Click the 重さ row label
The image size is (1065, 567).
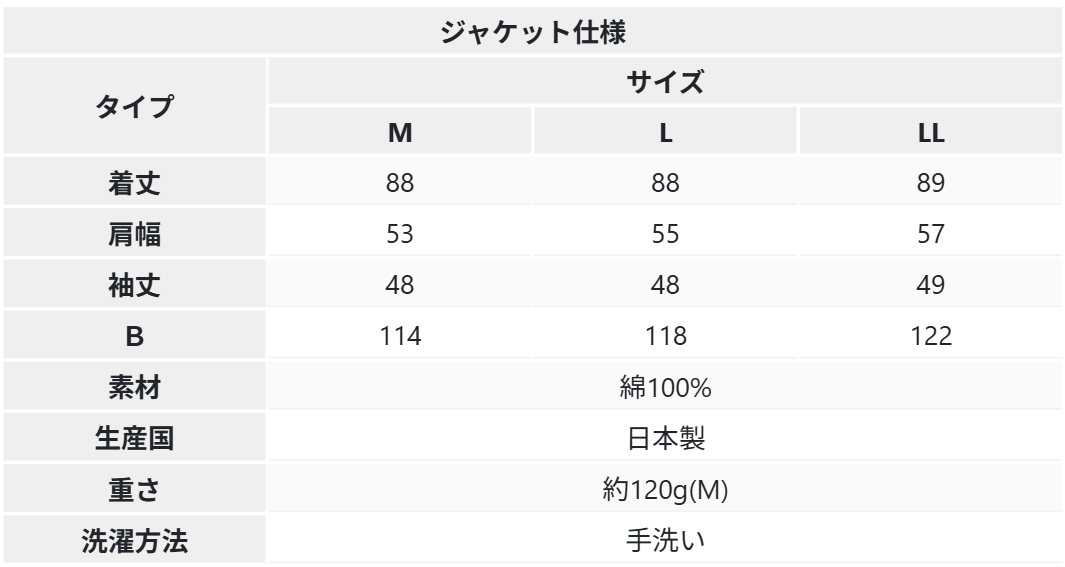coord(133,490)
